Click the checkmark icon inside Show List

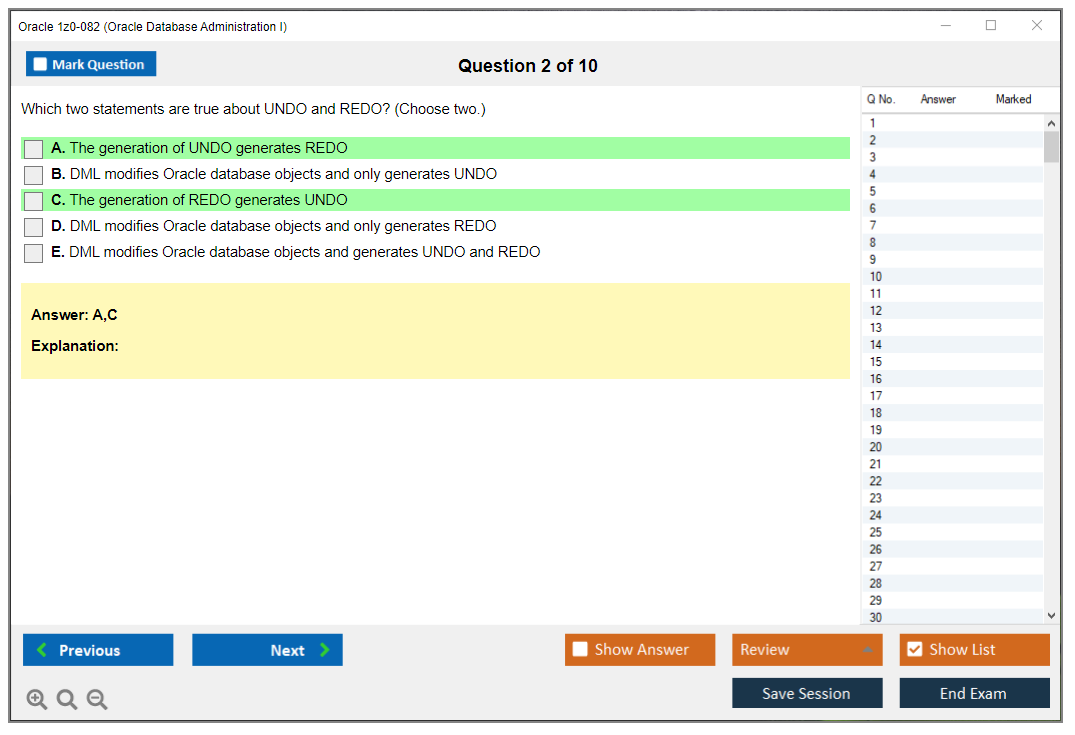914,649
